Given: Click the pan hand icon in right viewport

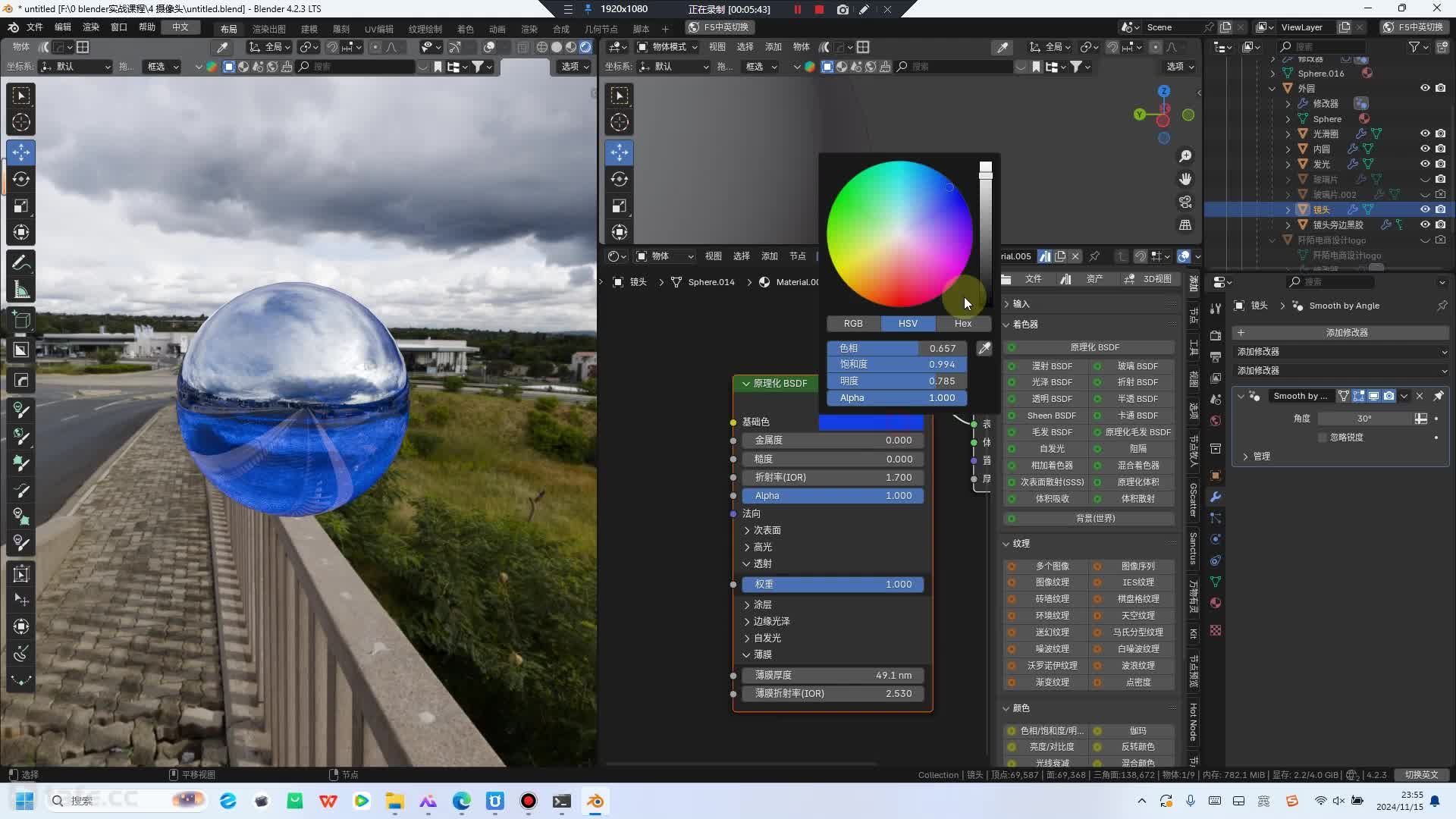Looking at the screenshot, I should coord(1185,179).
